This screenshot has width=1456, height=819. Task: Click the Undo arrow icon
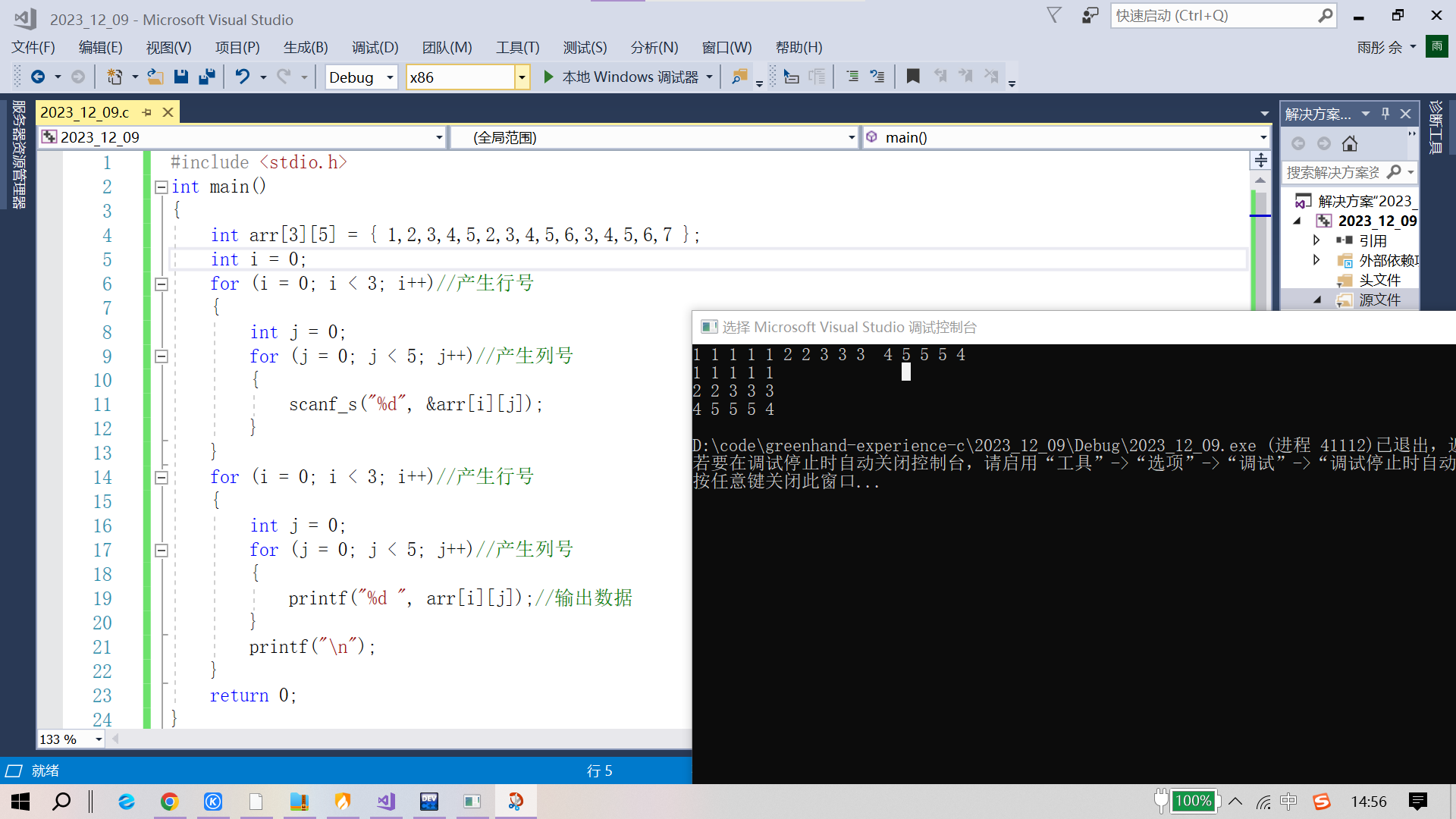coord(242,77)
